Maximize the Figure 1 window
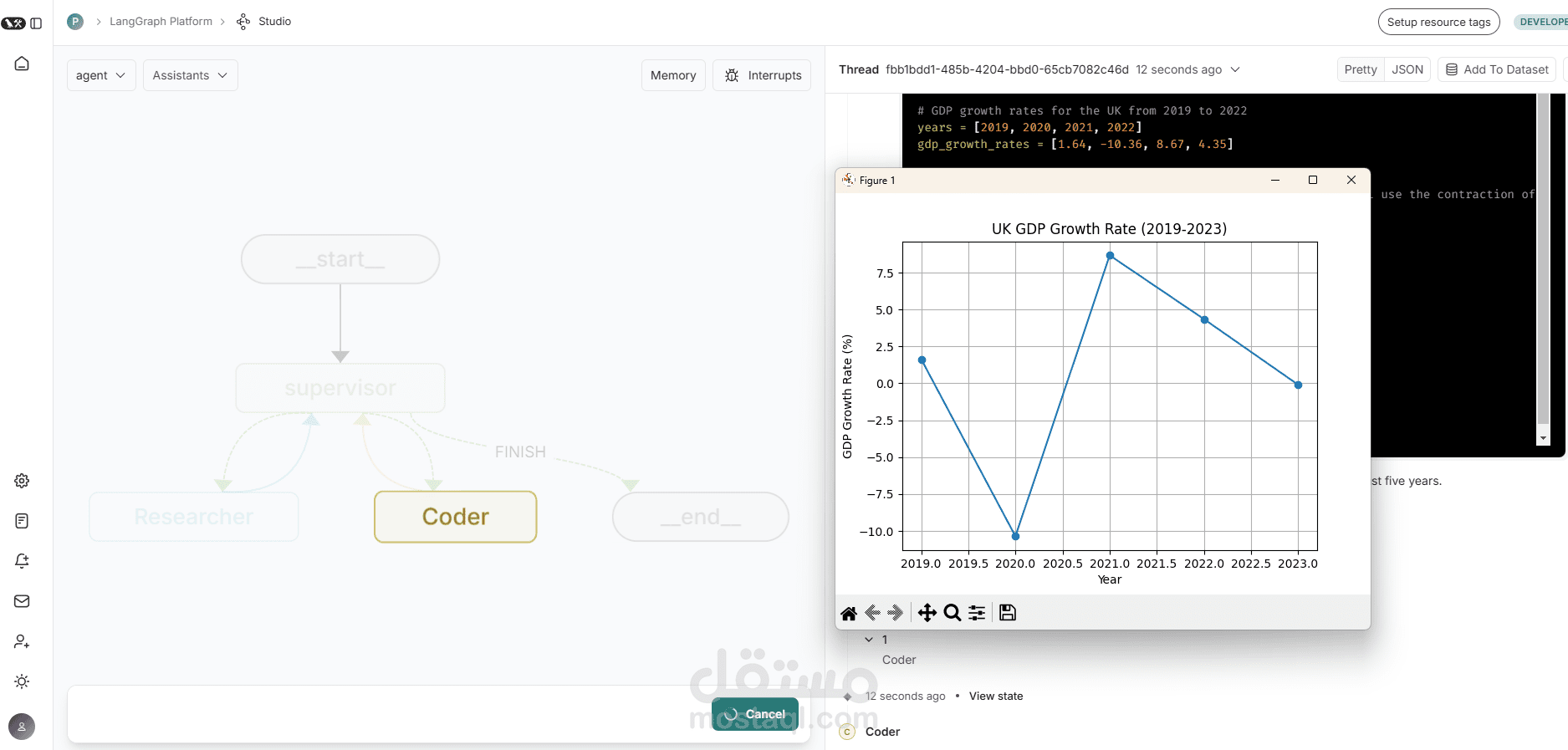 pyautogui.click(x=1313, y=180)
